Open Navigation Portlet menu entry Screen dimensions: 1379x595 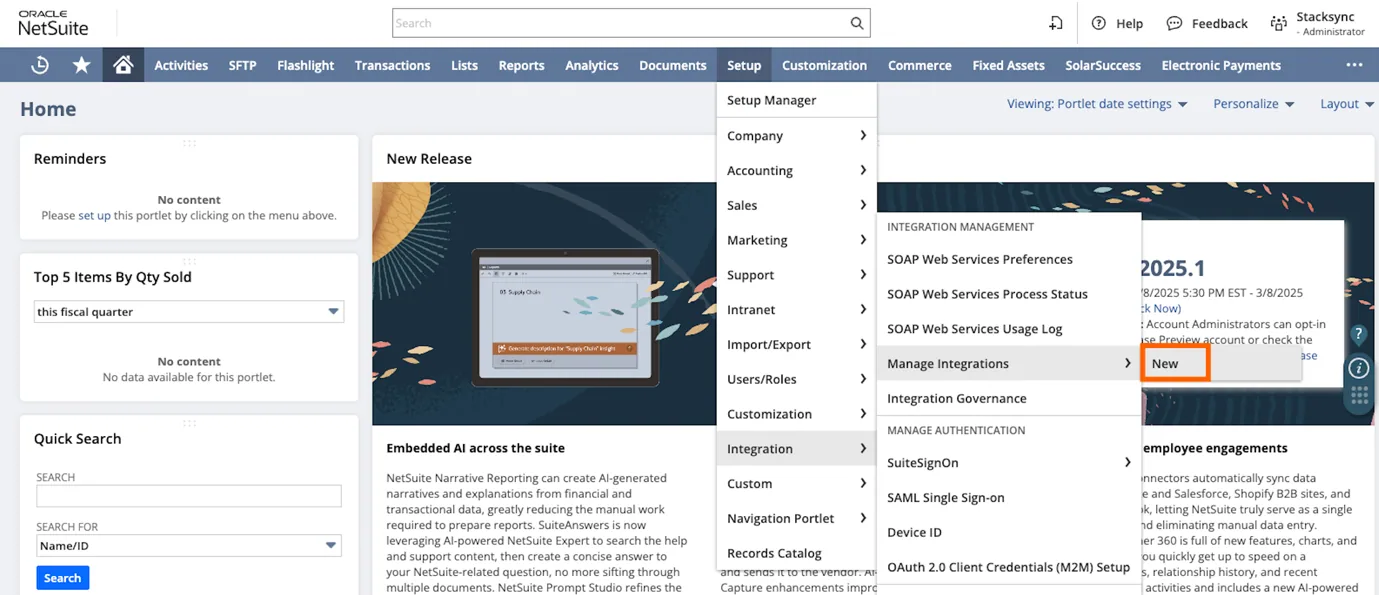coord(796,518)
